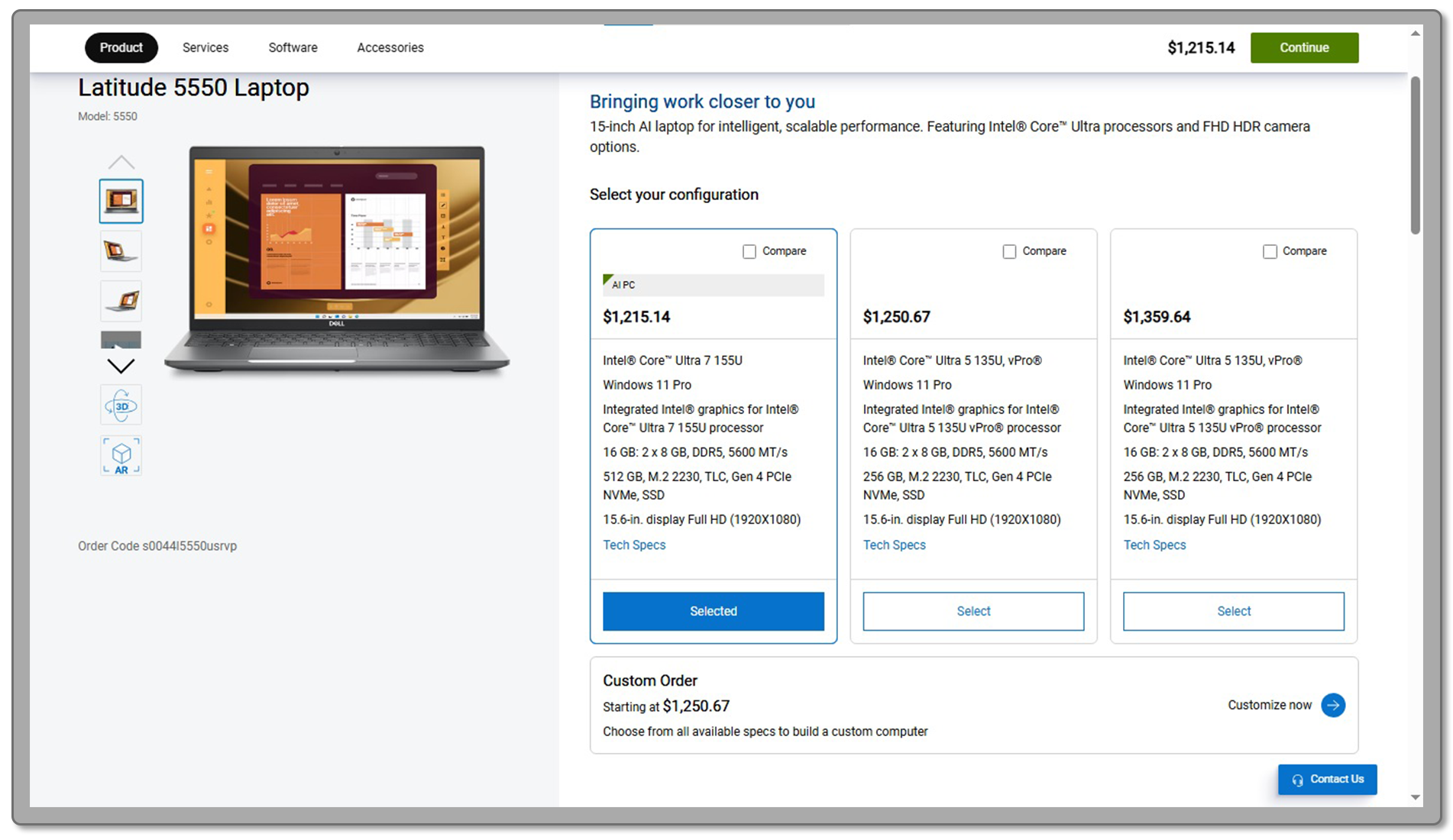Image resolution: width=1453 pixels, height=840 pixels.
Task: Click the scrollbar down arrow
Action: [x=1415, y=798]
